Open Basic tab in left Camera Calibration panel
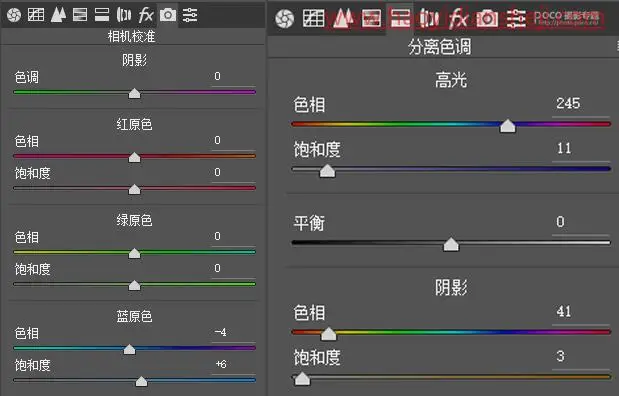 pos(14,15)
